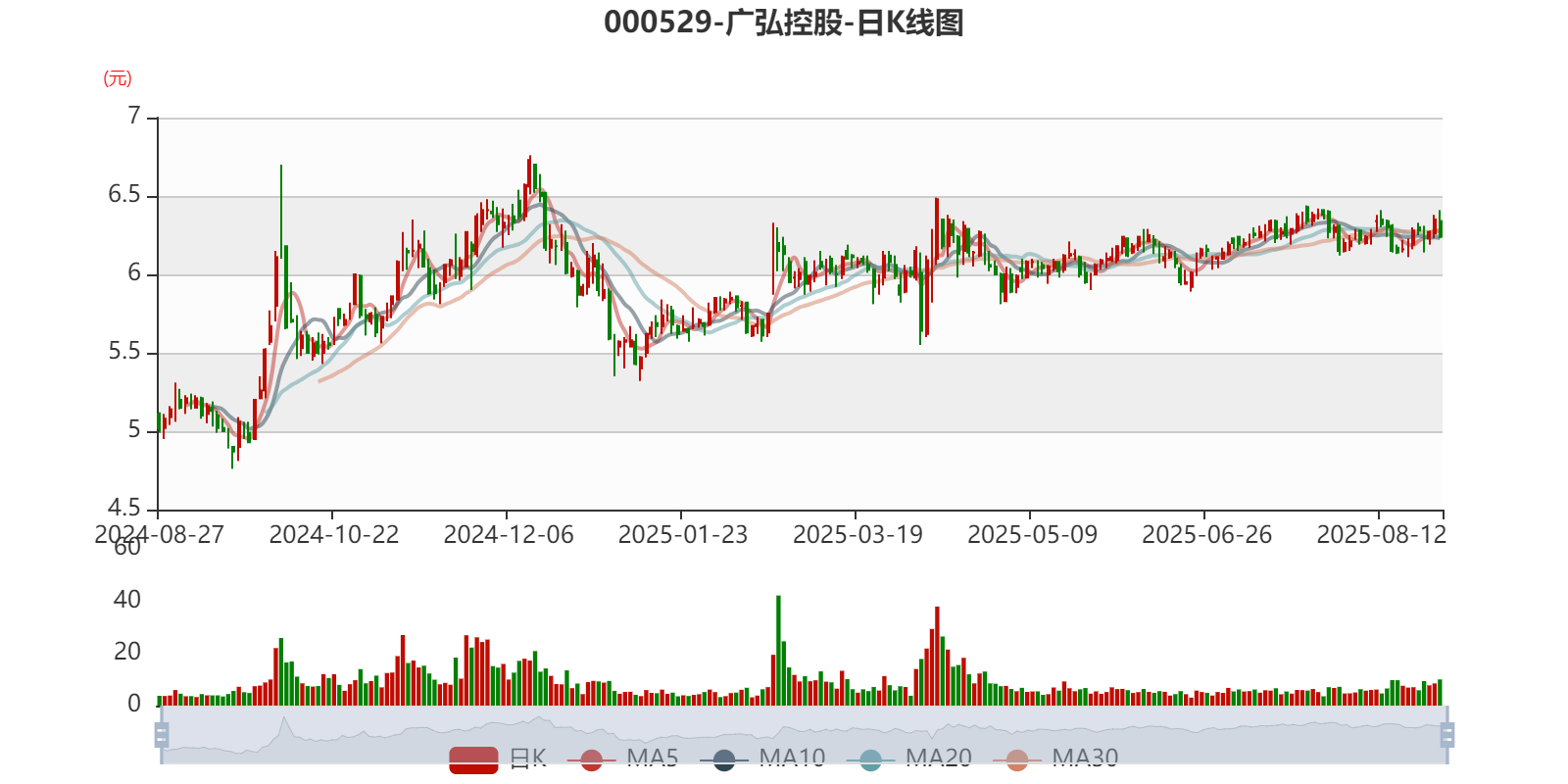Viewport: 1568px width, 784px height.
Task: Toggle the 日K candlestick series legend
Action: [498, 759]
